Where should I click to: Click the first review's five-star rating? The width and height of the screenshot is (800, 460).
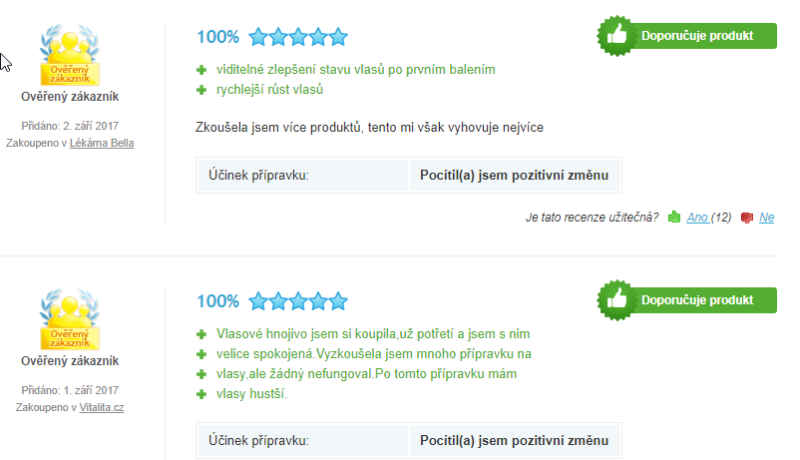point(298,37)
